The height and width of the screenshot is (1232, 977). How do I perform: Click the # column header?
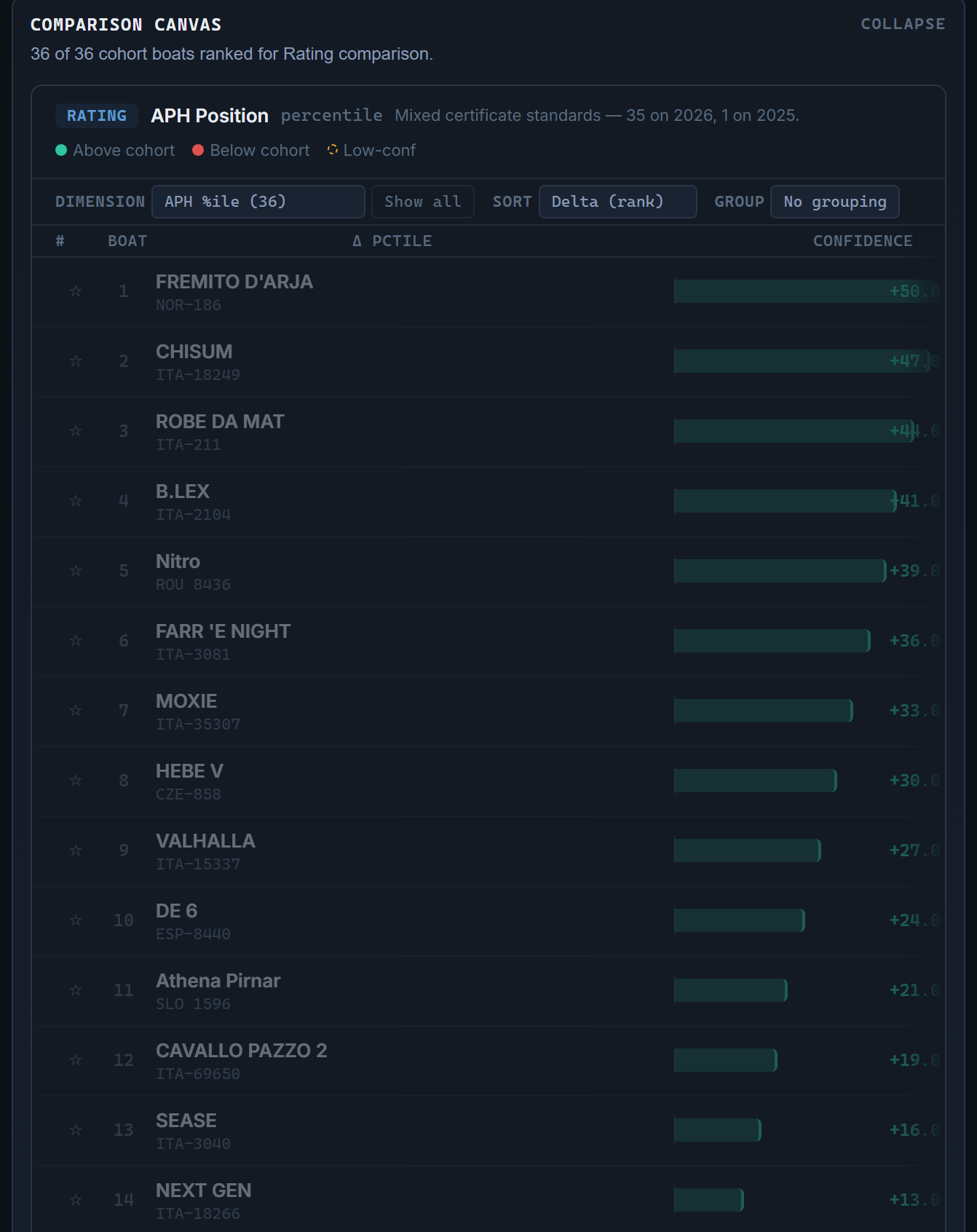point(60,241)
